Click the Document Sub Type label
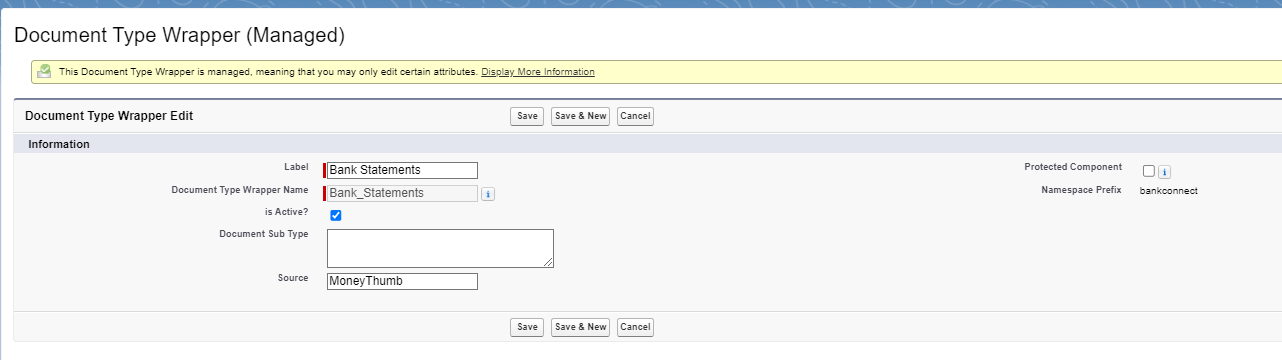The image size is (1282, 360). pyautogui.click(x=264, y=234)
